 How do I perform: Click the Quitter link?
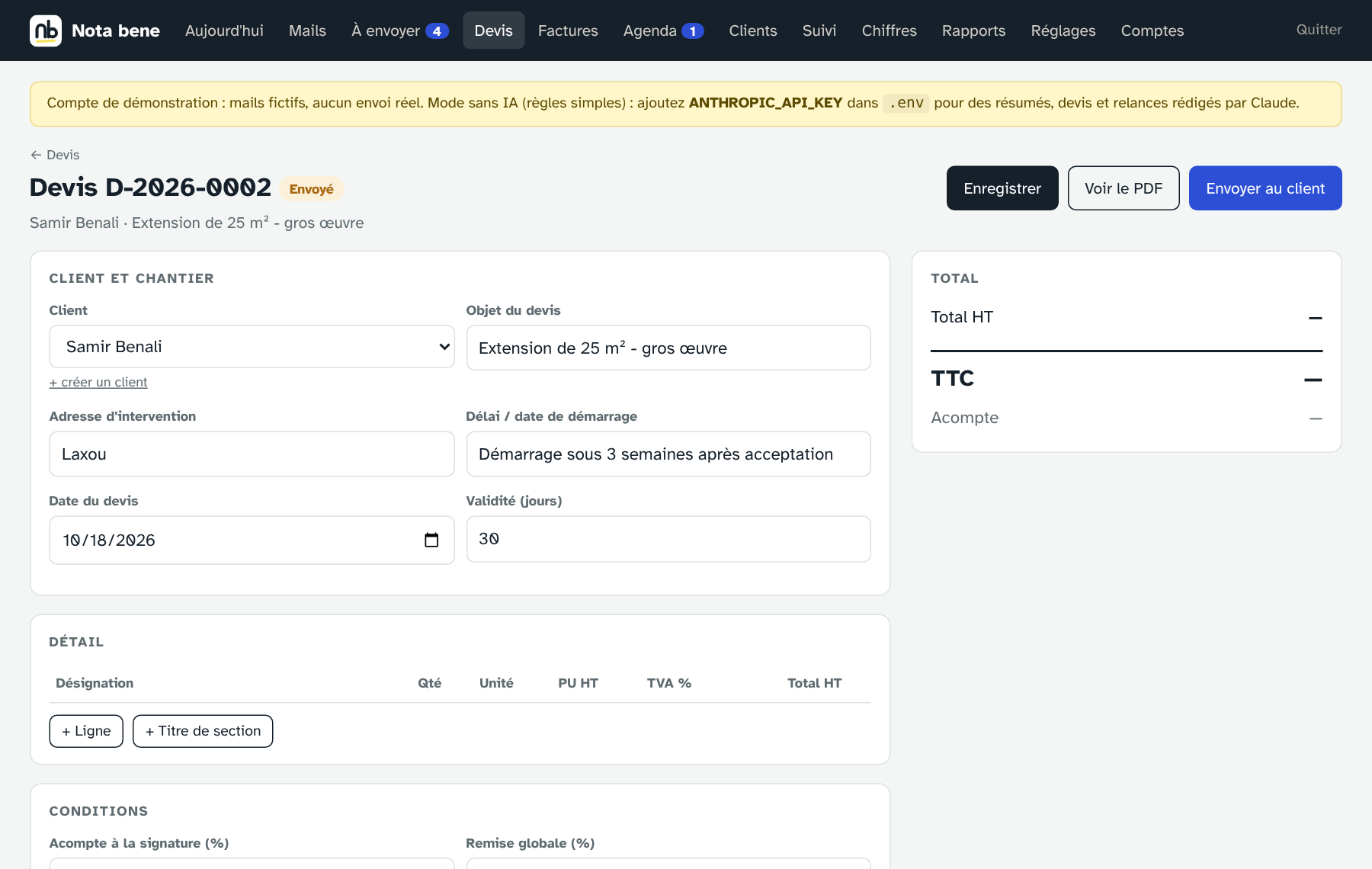pos(1319,30)
